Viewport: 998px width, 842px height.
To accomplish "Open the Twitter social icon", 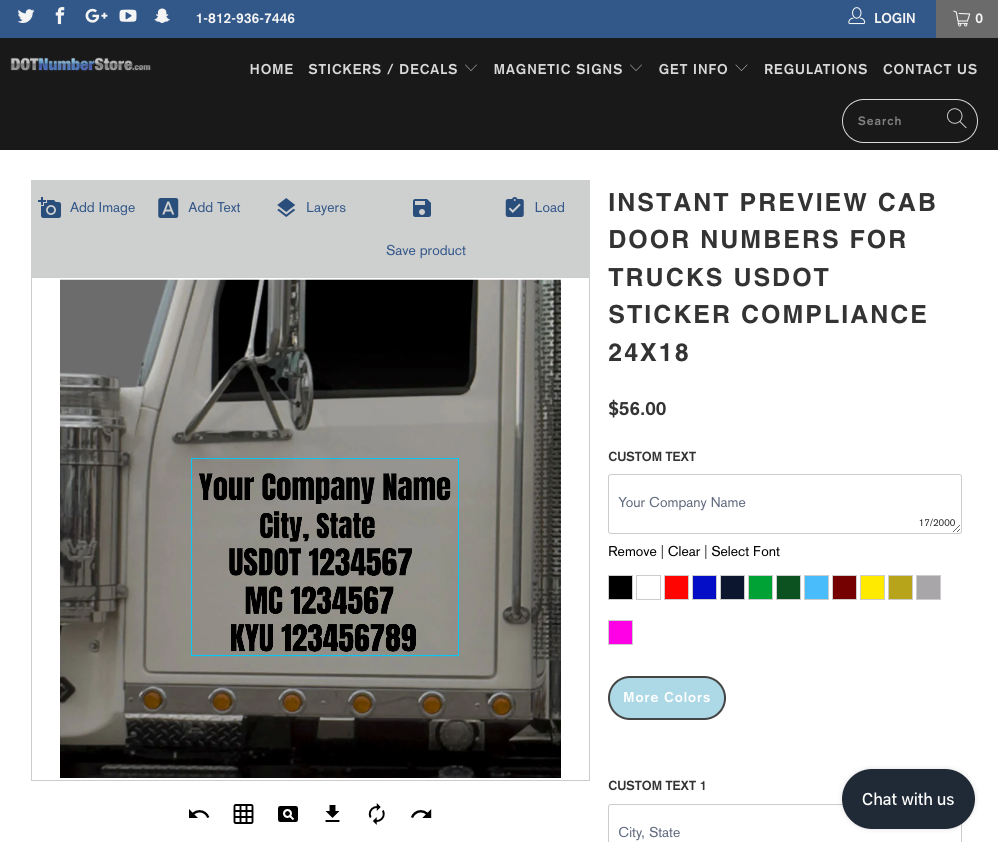I will 26,17.
